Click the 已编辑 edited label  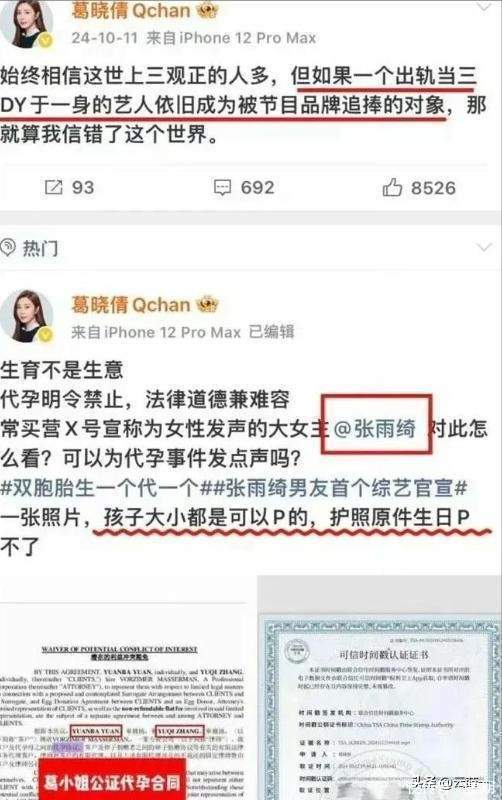pos(271,332)
